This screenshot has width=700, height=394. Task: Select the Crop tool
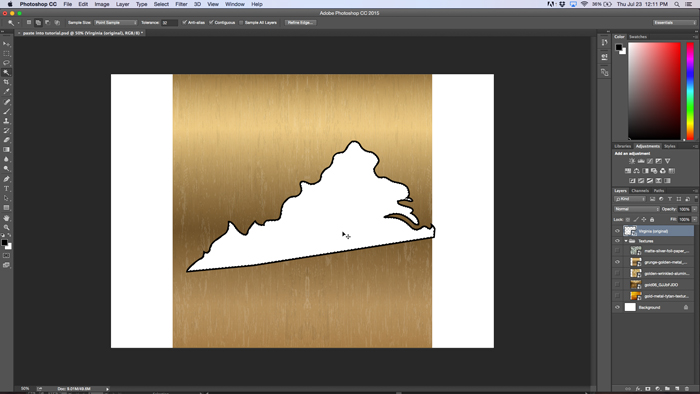point(6,82)
